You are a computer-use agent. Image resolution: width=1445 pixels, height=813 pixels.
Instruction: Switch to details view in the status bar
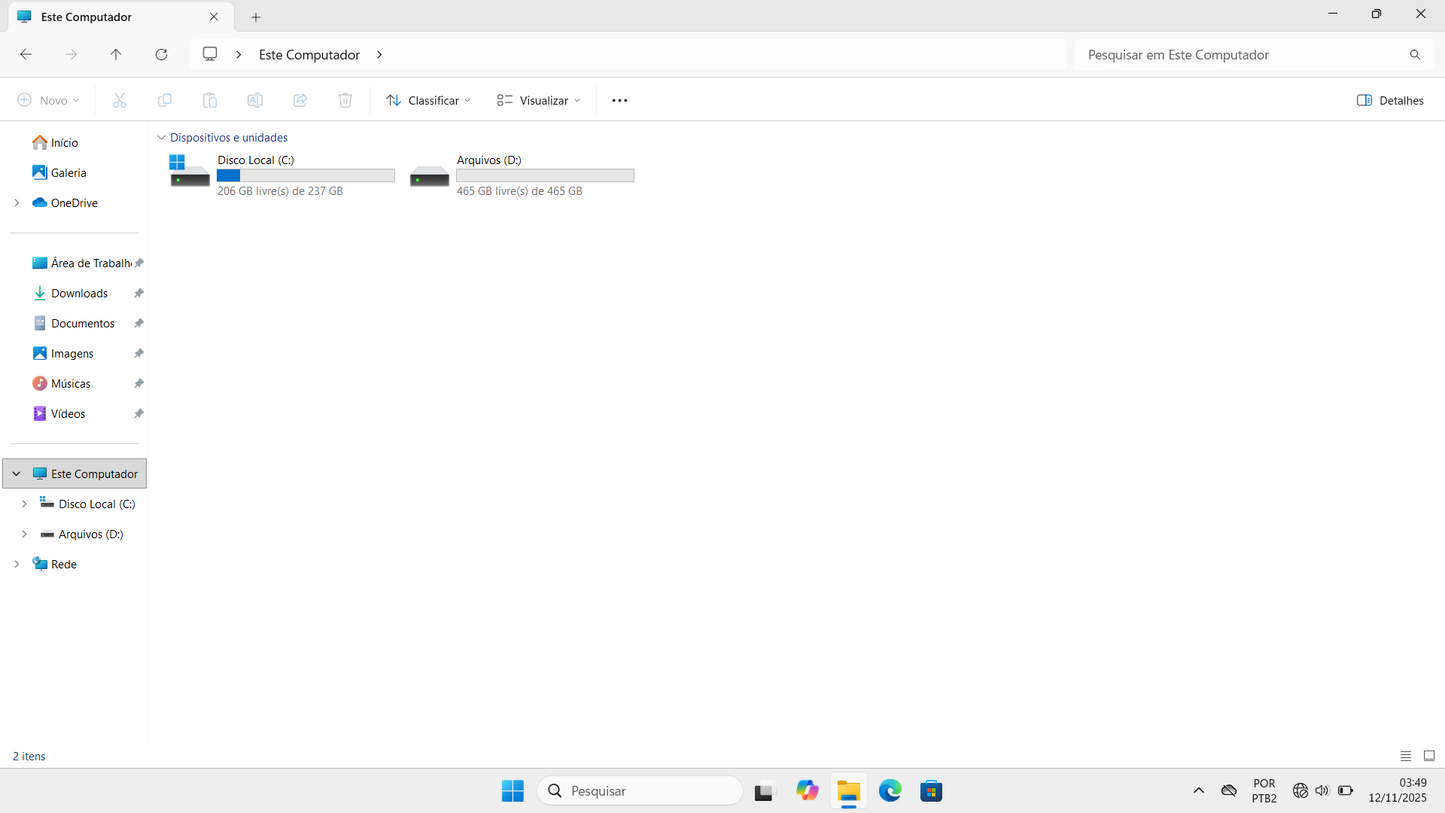click(1406, 756)
